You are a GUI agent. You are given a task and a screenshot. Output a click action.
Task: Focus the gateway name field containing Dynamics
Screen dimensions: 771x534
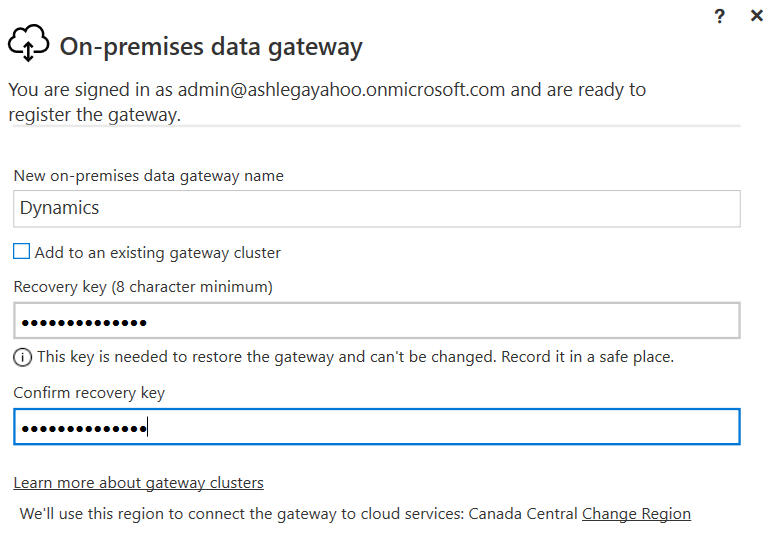[x=377, y=209]
